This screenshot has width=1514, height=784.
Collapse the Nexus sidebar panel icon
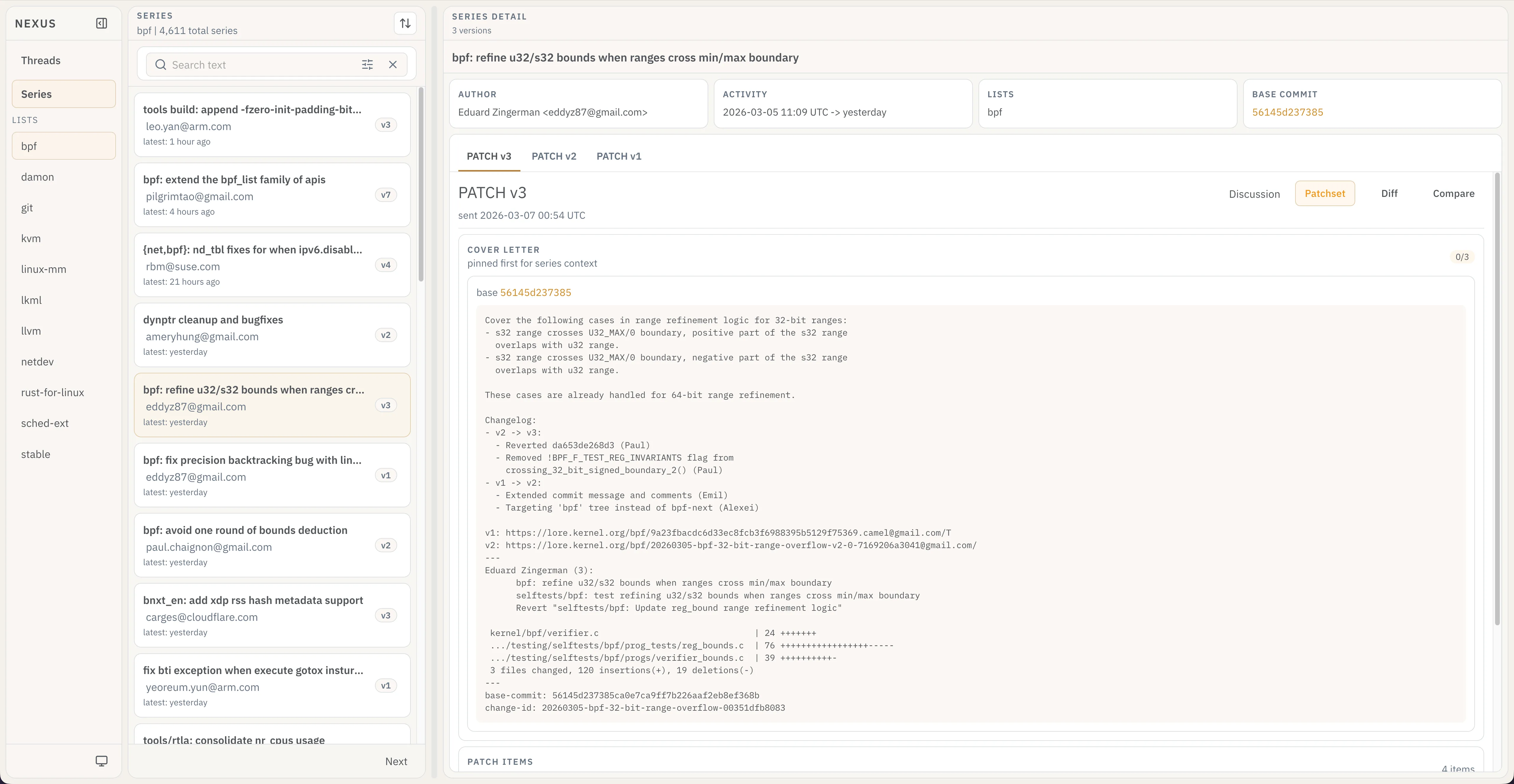[102, 24]
